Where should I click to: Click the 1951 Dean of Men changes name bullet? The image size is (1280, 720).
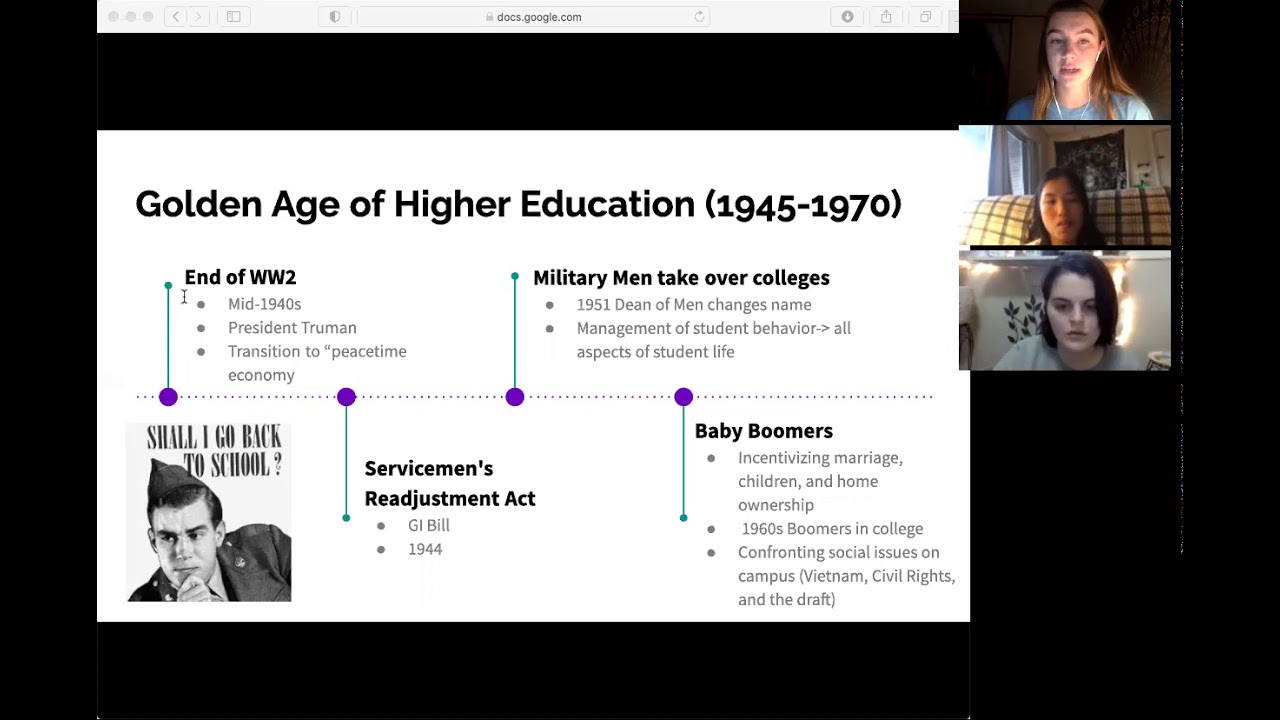coord(694,304)
